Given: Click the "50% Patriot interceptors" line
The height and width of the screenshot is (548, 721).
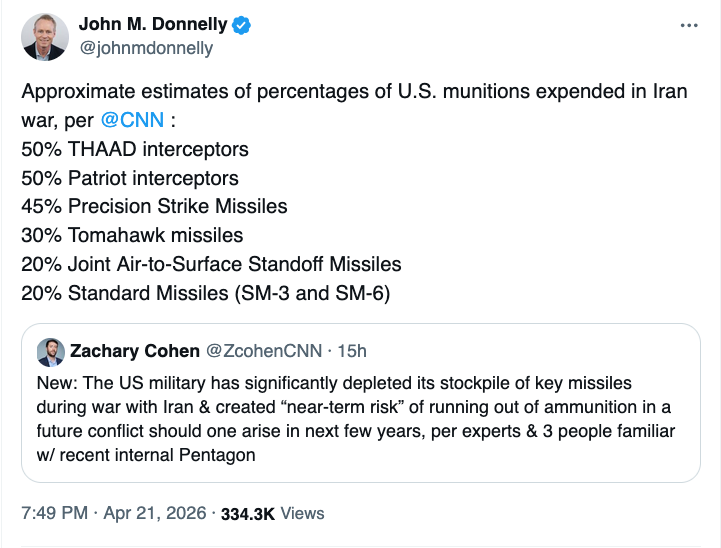Looking at the screenshot, I should pos(130,179).
